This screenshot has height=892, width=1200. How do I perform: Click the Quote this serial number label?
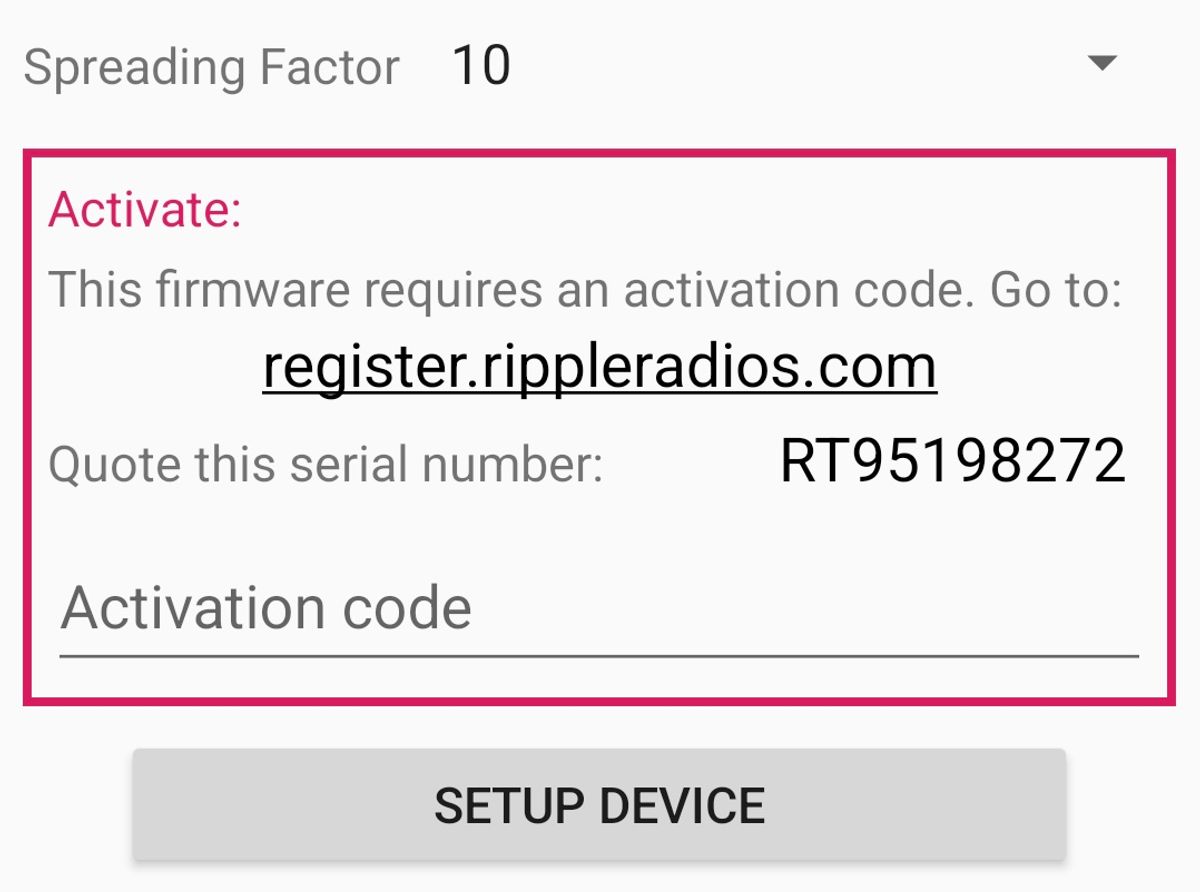[326, 465]
